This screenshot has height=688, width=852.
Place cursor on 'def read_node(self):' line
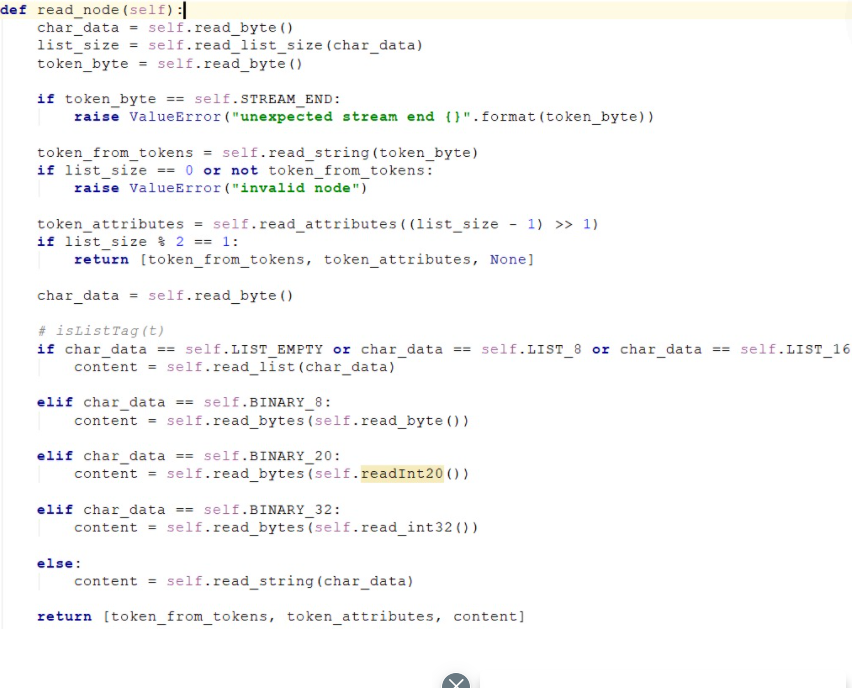[93, 10]
